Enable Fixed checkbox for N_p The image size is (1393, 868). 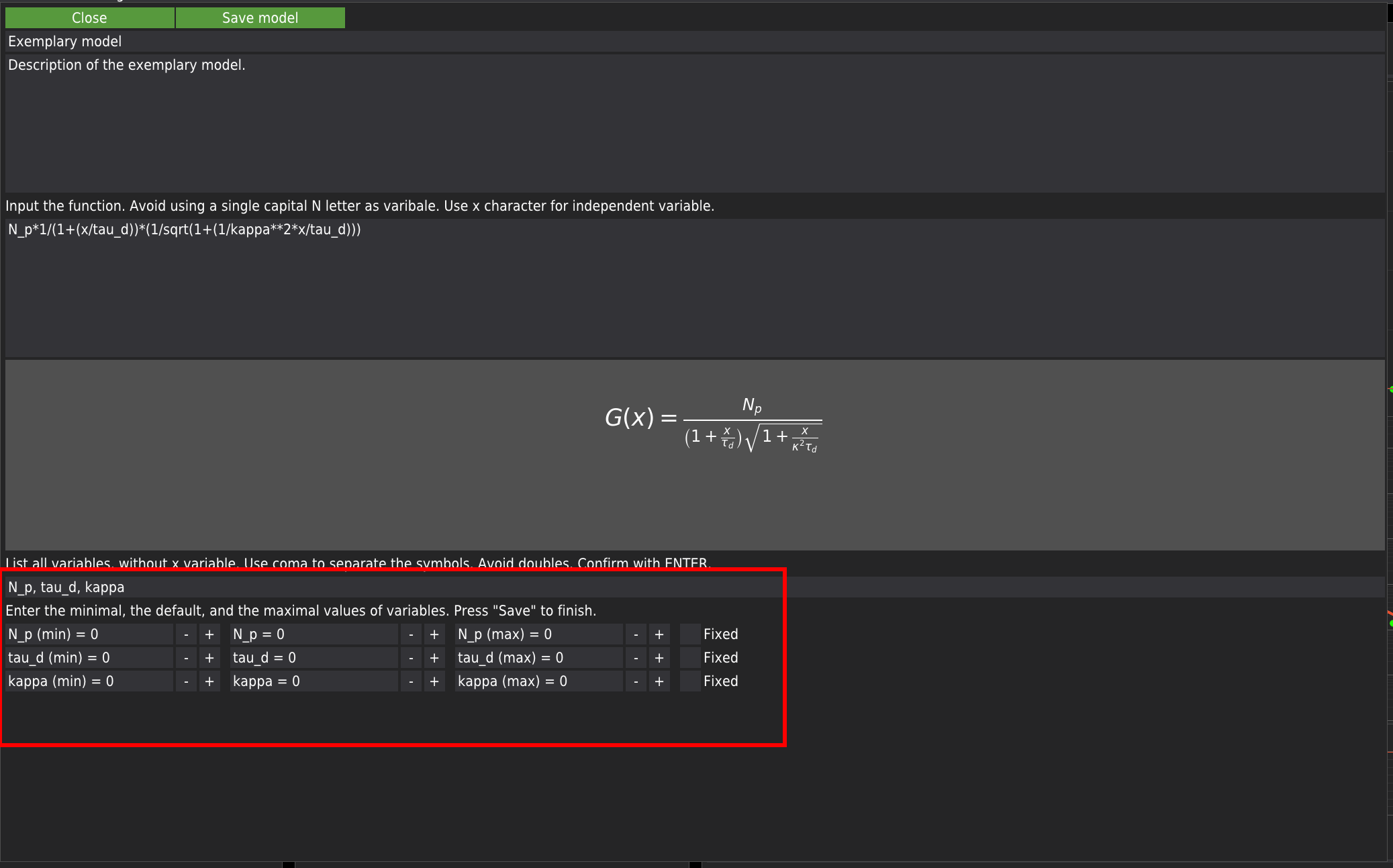(x=690, y=634)
